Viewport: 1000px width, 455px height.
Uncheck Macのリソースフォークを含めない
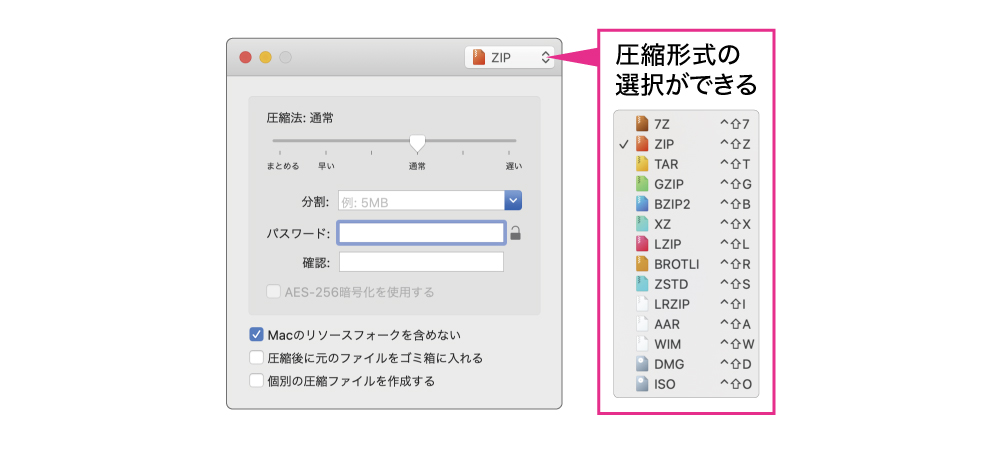[256, 334]
